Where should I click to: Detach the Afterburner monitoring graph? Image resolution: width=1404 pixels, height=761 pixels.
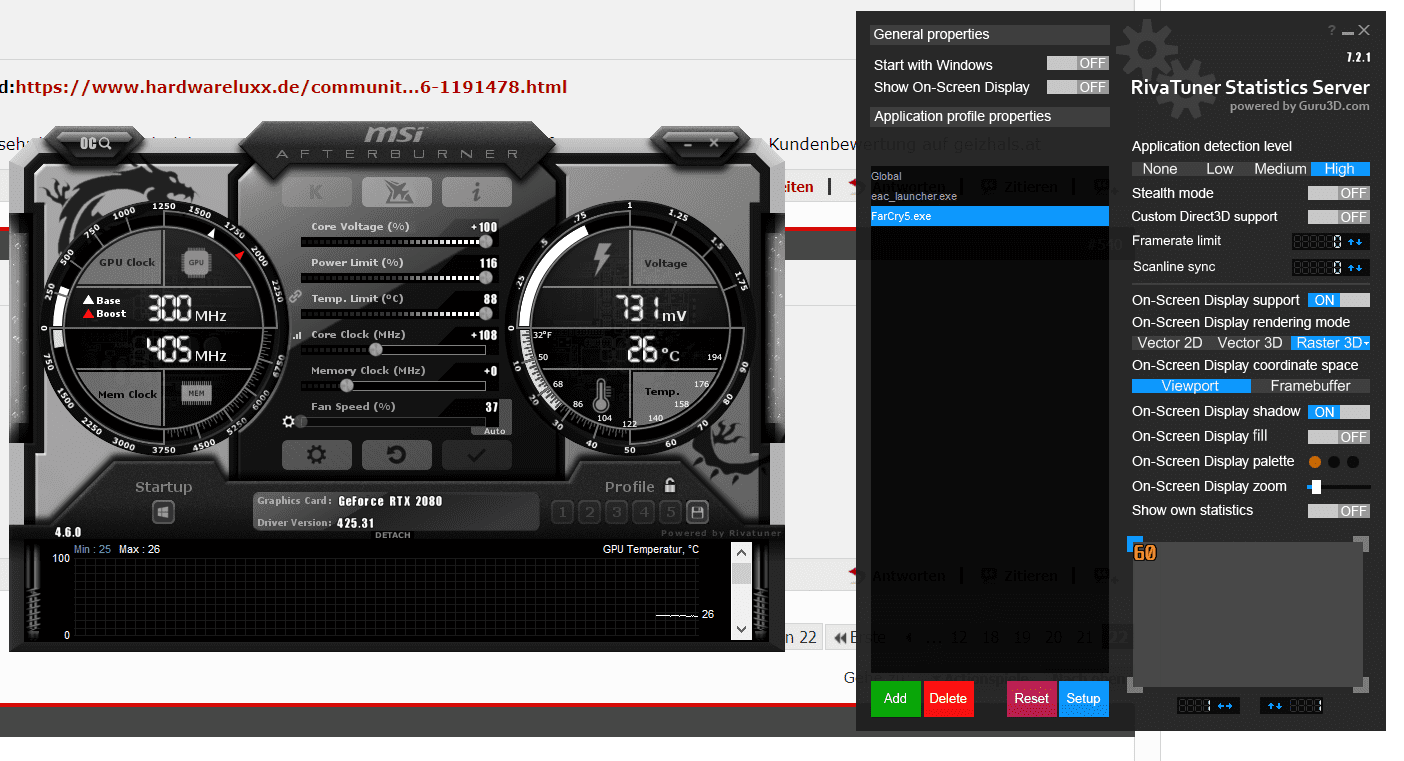pos(393,535)
